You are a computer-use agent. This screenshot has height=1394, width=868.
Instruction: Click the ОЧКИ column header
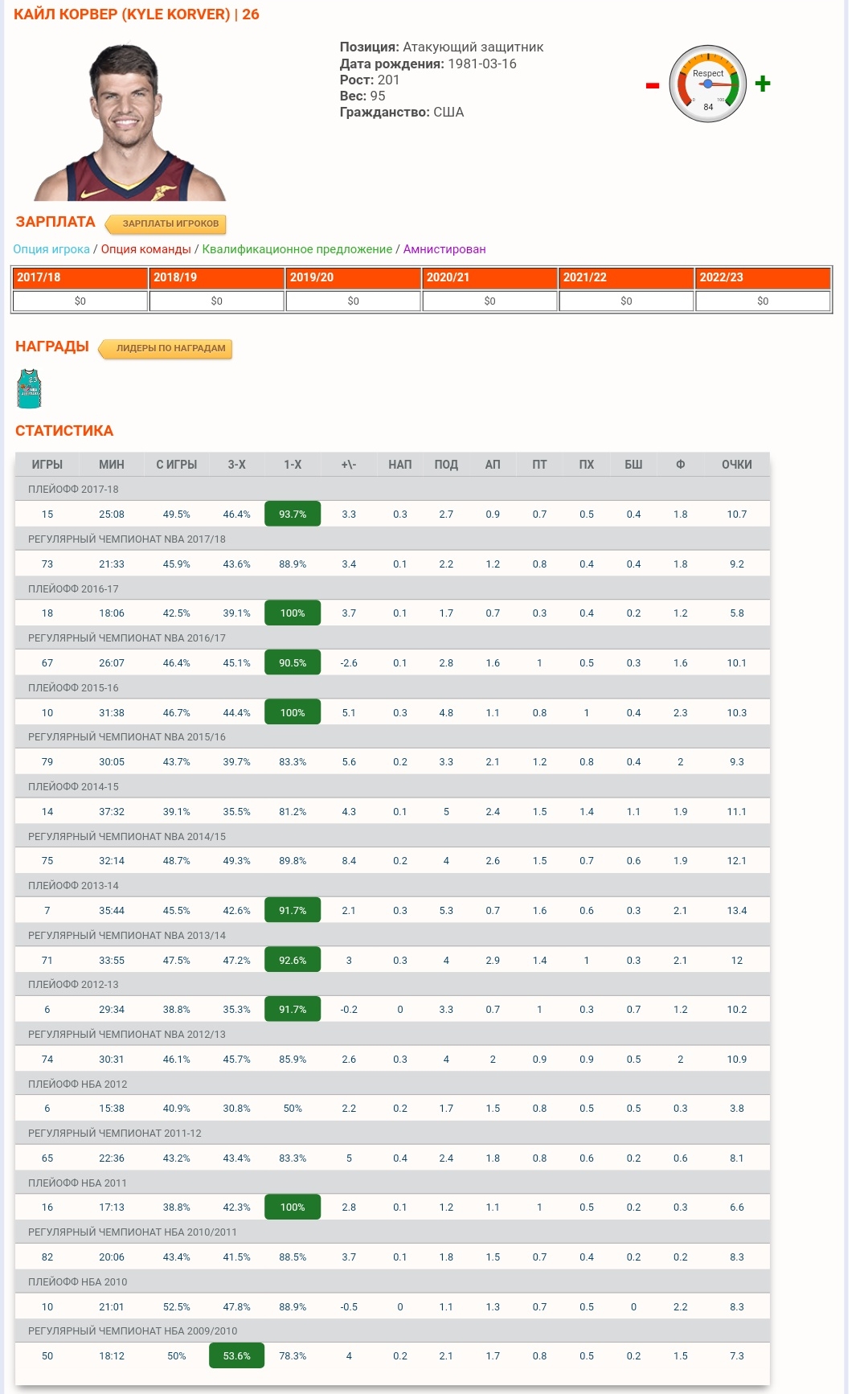737,465
